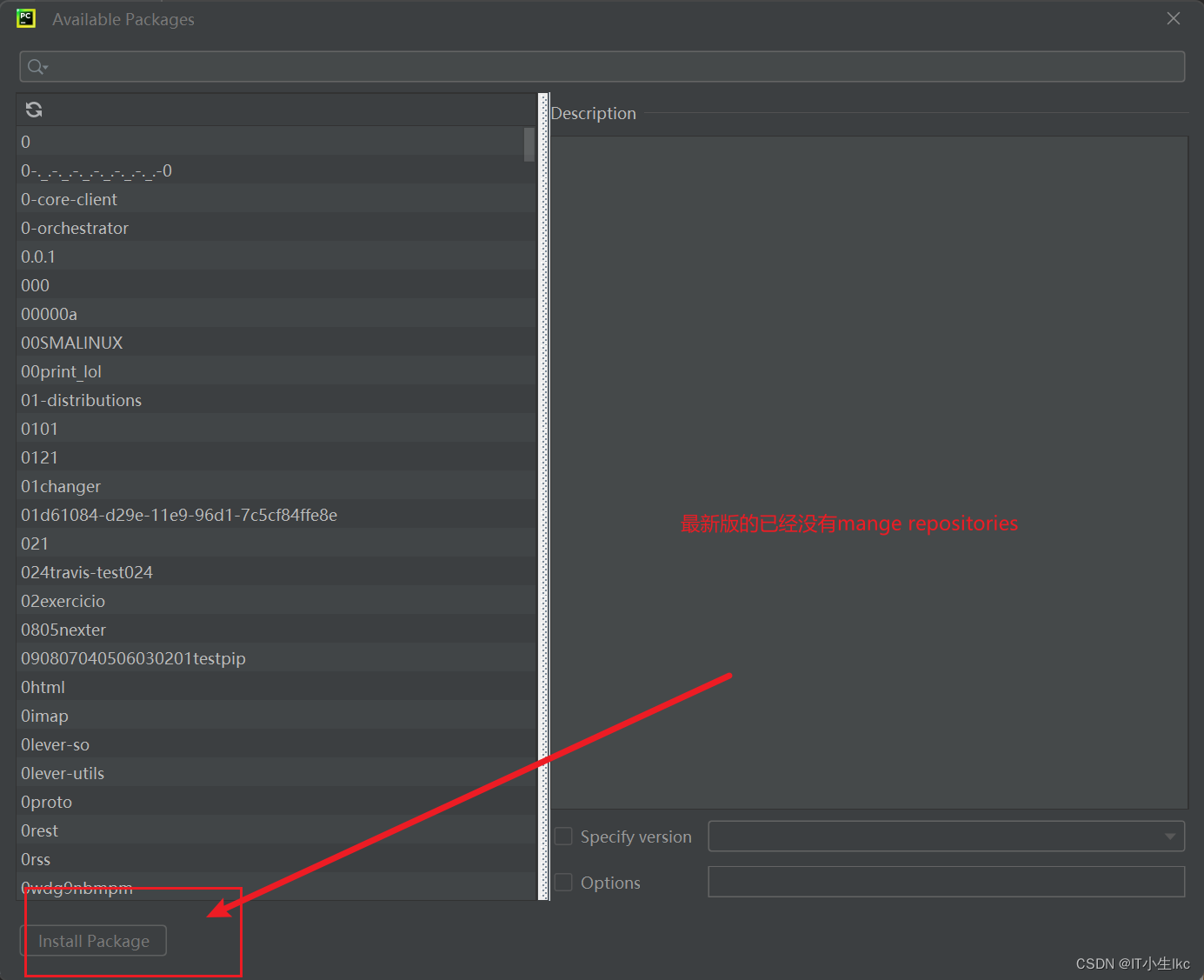Screen dimensions: 1204x980
Task: Select the 0lever-utils package
Action: (62, 773)
